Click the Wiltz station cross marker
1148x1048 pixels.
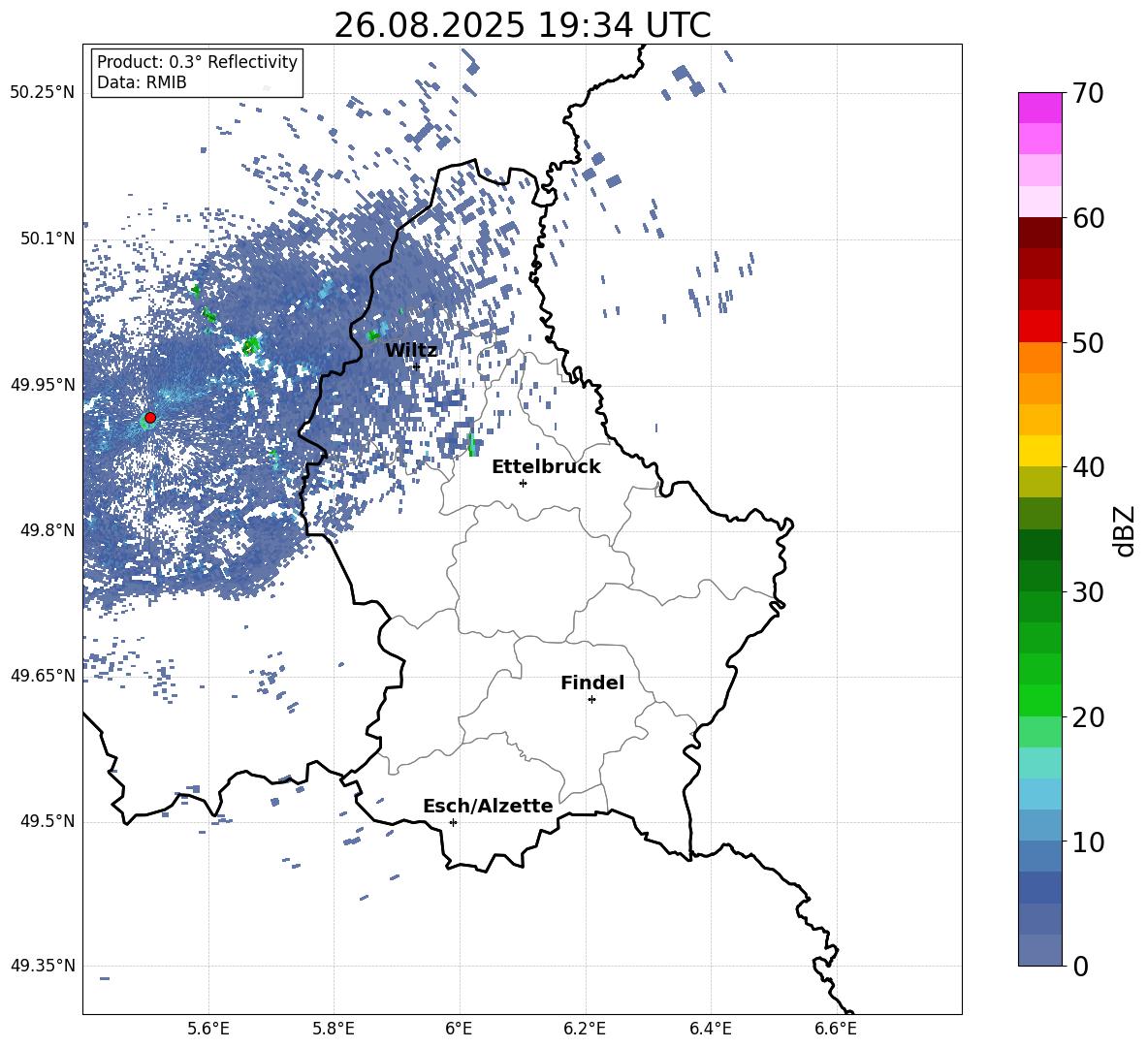coord(417,366)
